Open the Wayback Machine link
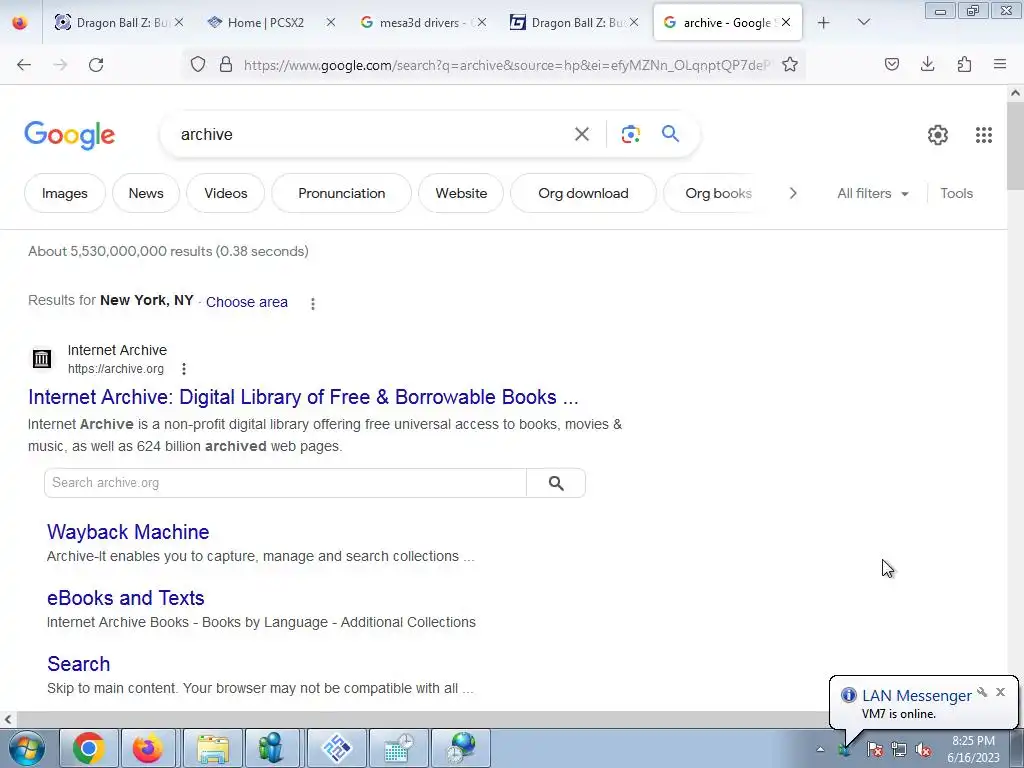Image resolution: width=1024 pixels, height=768 pixels. 128,532
